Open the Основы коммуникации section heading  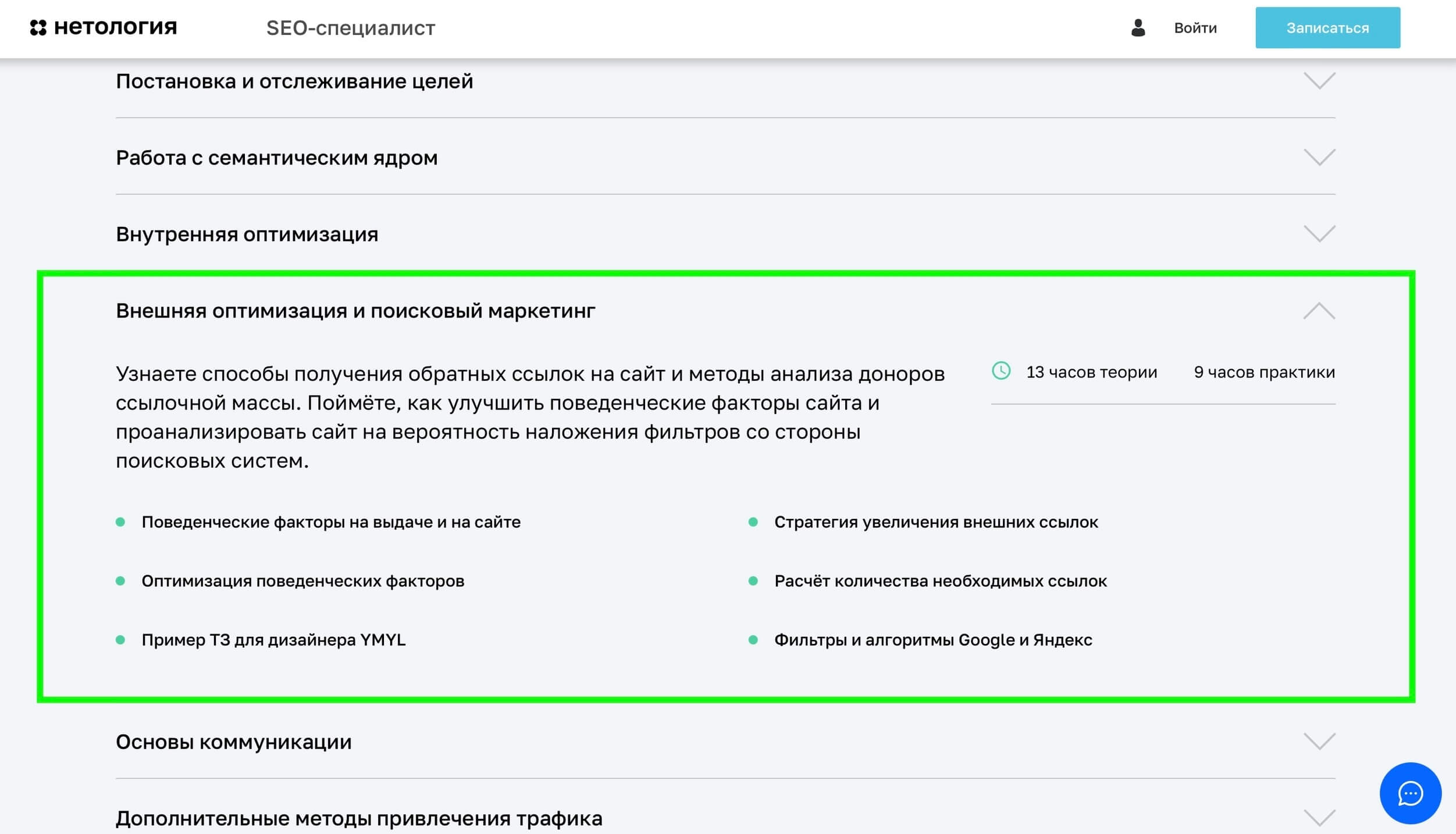pyautogui.click(x=234, y=742)
